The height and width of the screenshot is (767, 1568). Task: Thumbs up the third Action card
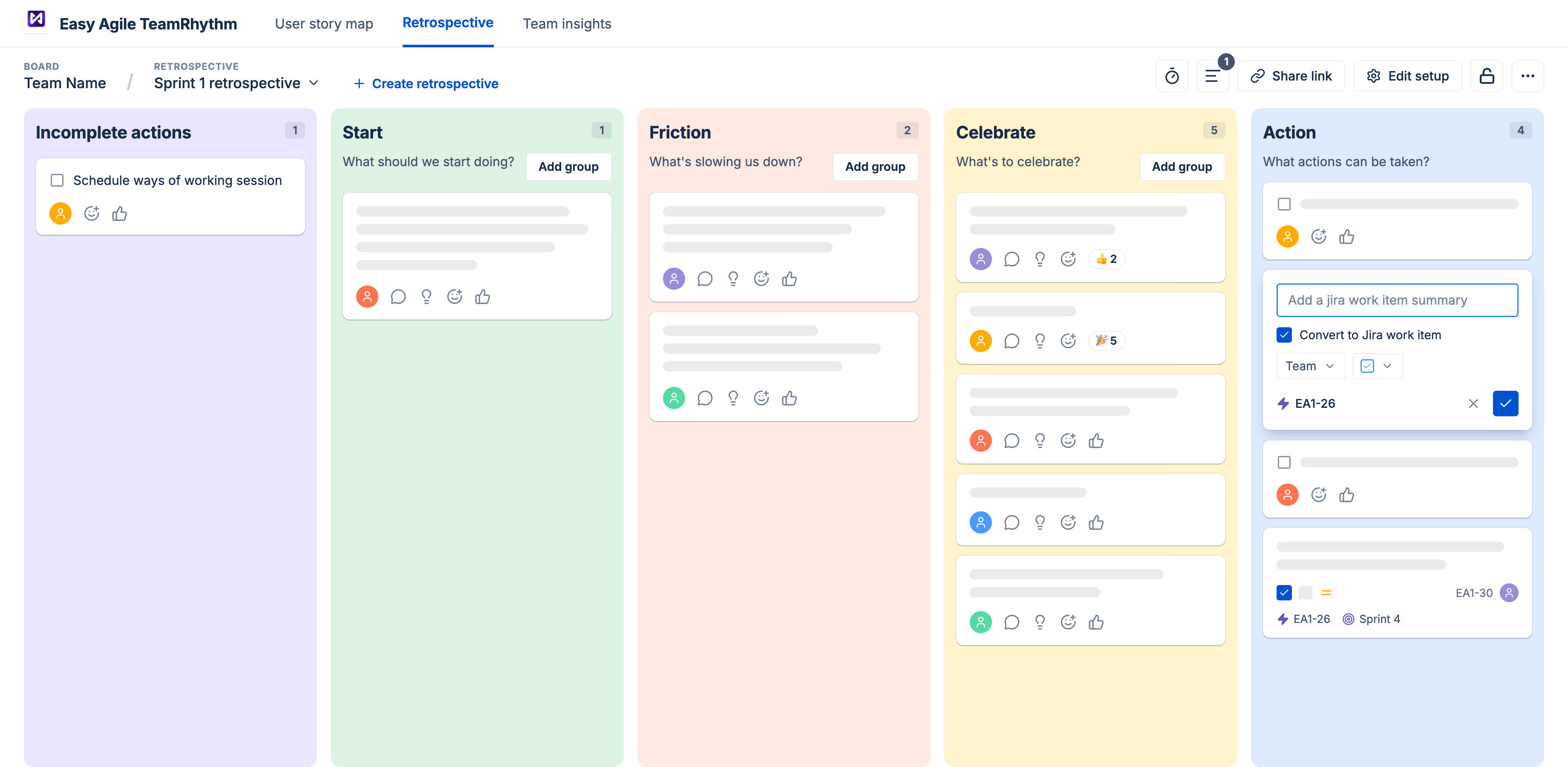(1346, 495)
